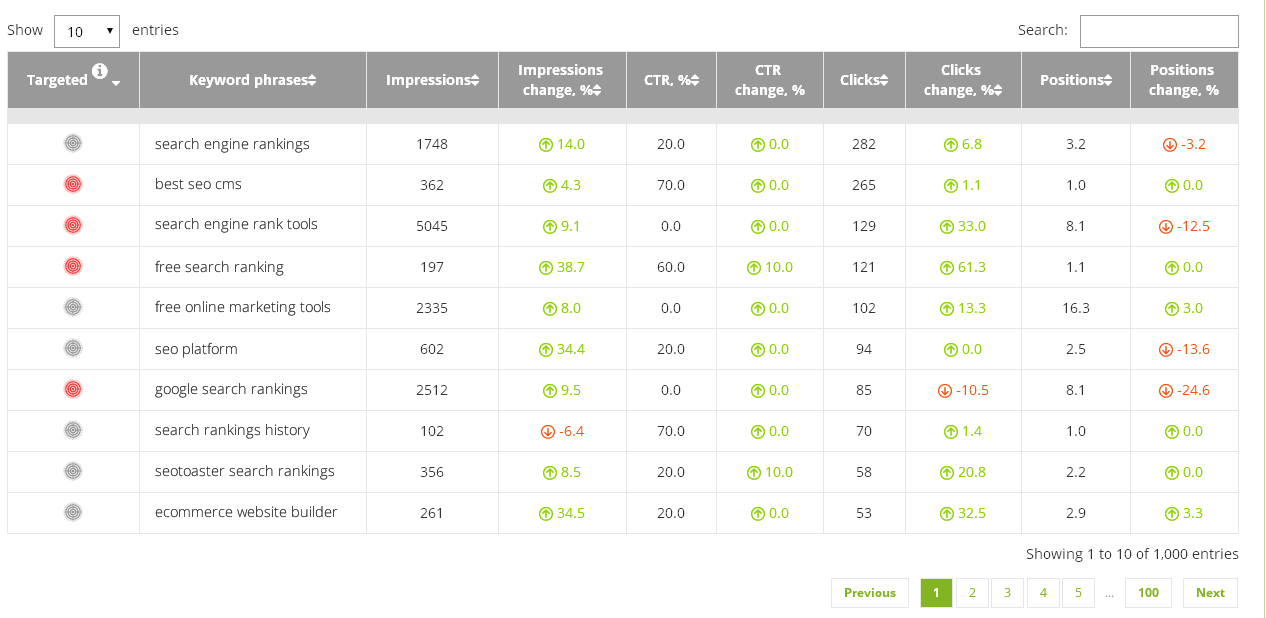Click up arrow icon beside 3.3 positions change
The height and width of the screenshot is (618, 1266).
tap(1172, 514)
